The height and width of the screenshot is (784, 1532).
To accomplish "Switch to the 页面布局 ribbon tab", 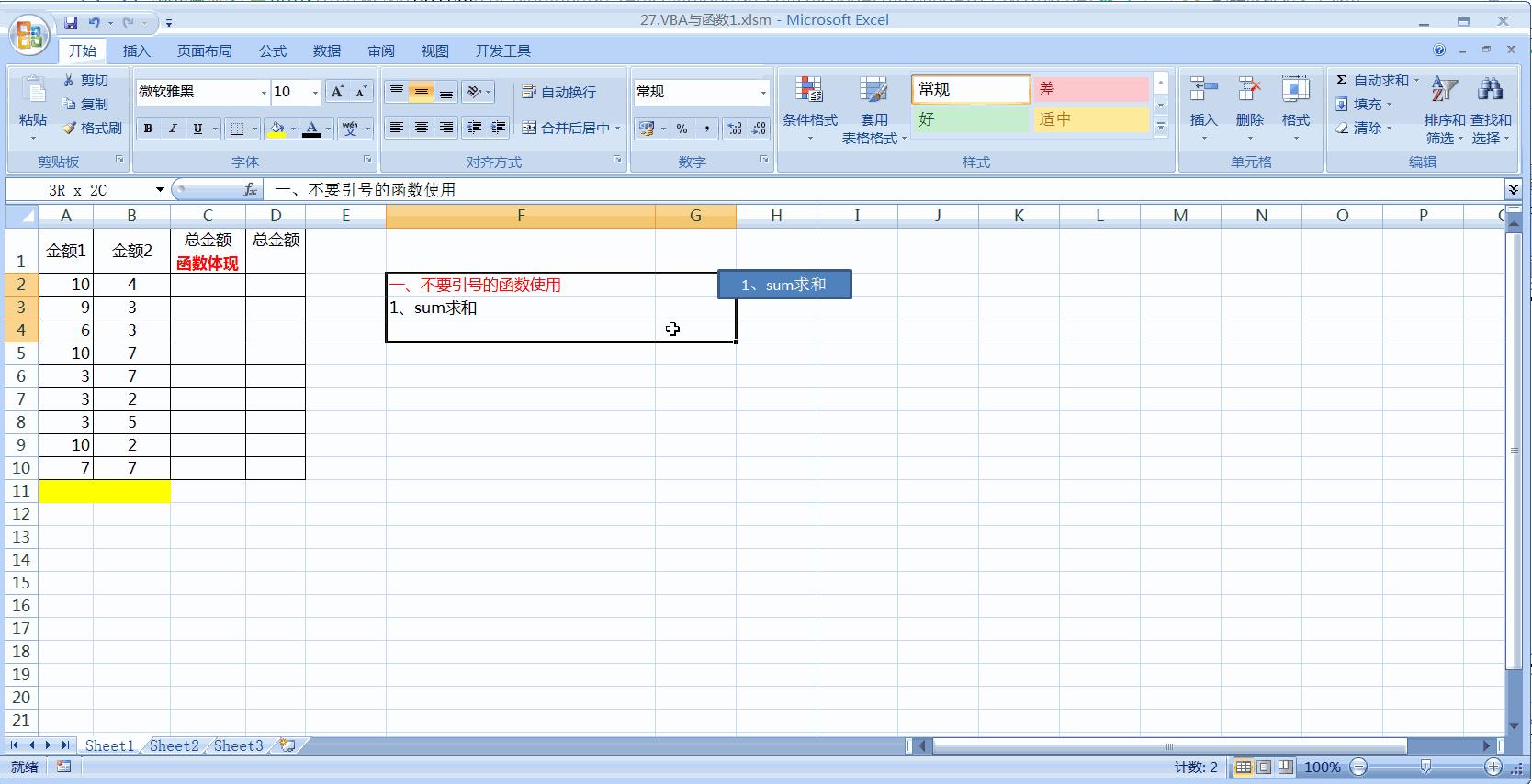I will [204, 51].
